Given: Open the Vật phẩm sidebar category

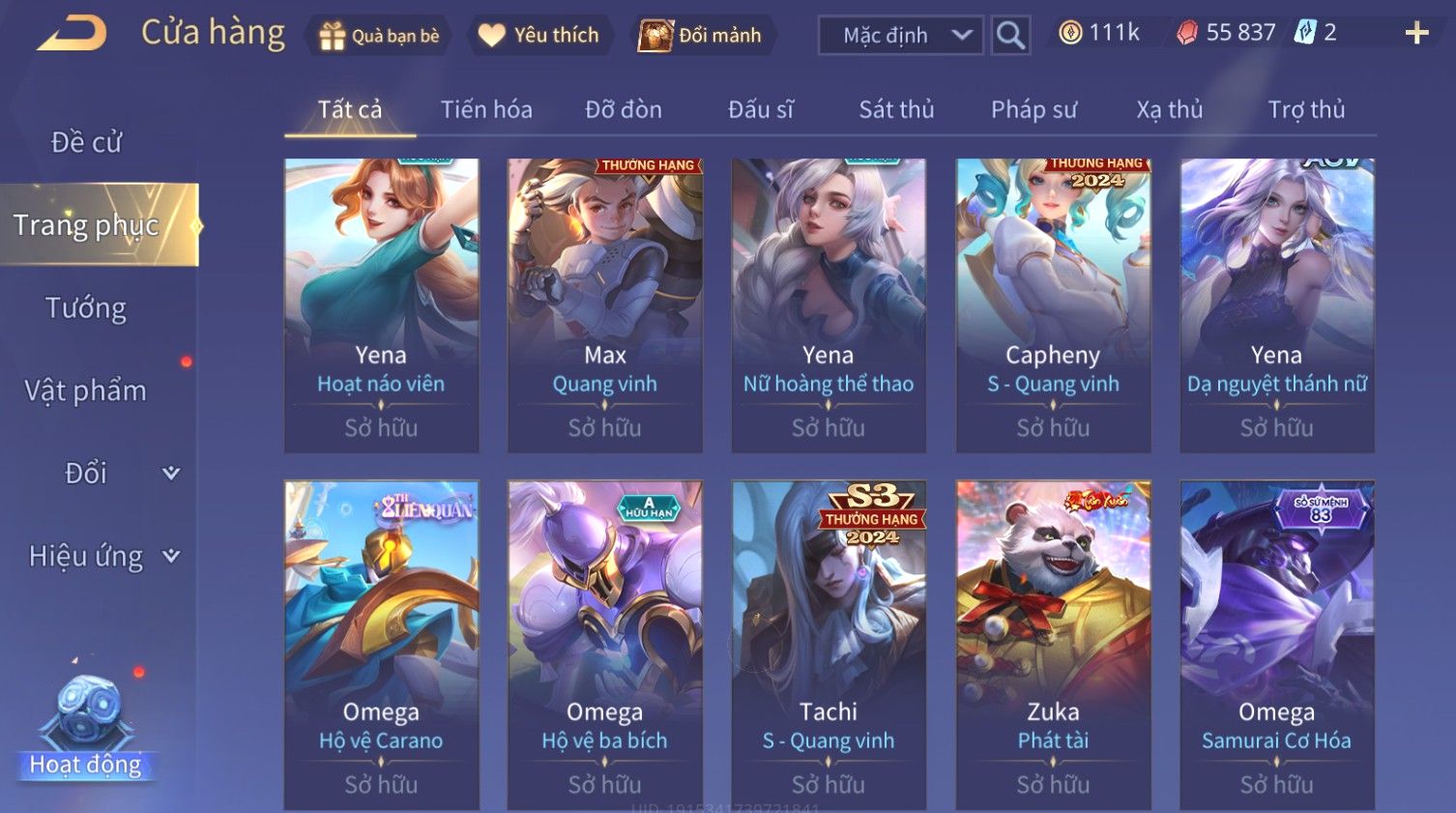Looking at the screenshot, I should pos(86,391).
